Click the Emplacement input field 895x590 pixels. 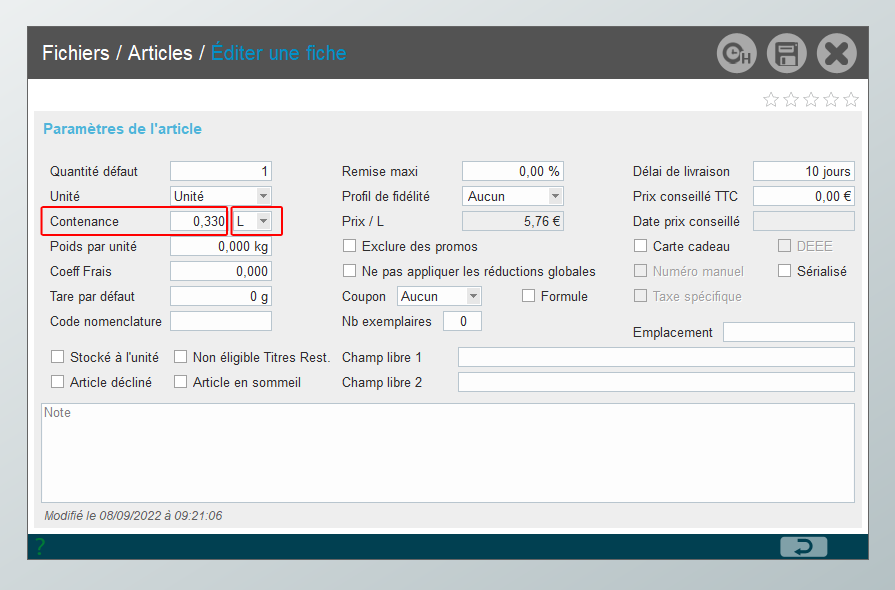(x=788, y=332)
